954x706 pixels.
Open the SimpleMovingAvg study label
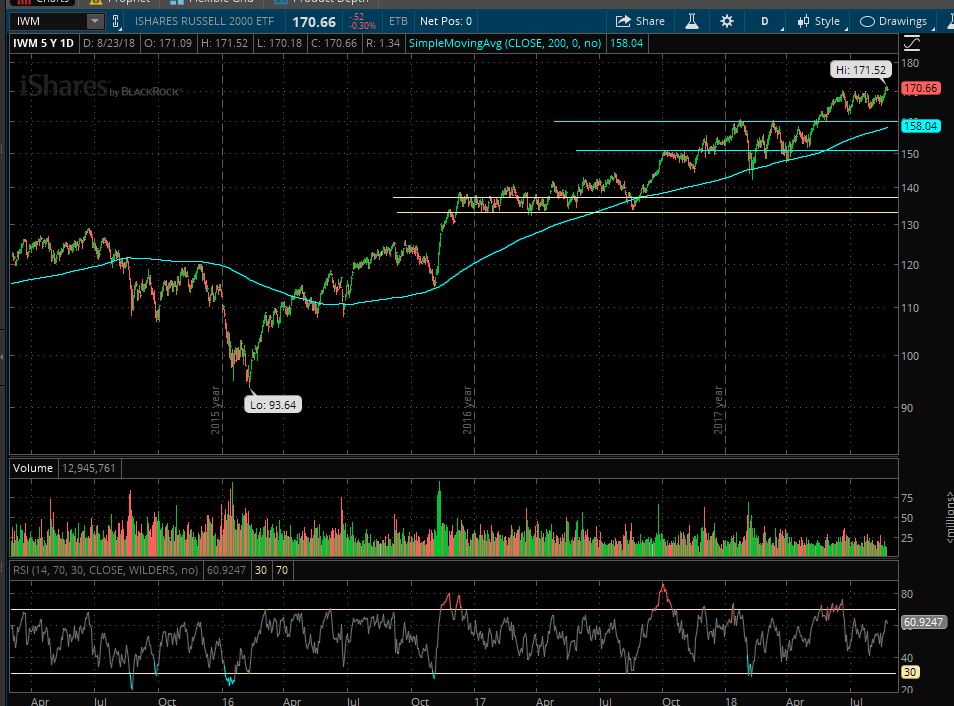[x=505, y=43]
